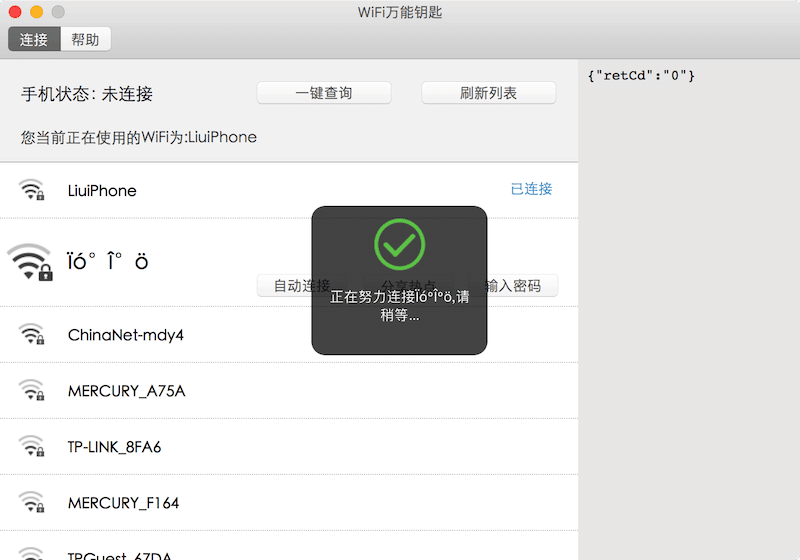Click the WiFi icon beside TP-LINK_8FA6

coord(32,446)
